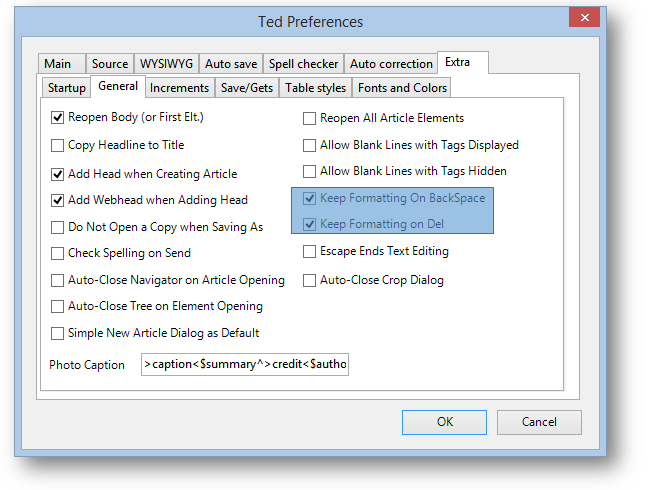The width and height of the screenshot is (656, 490).
Task: Open the Fonts and Colors sub-tab
Action: 402,88
